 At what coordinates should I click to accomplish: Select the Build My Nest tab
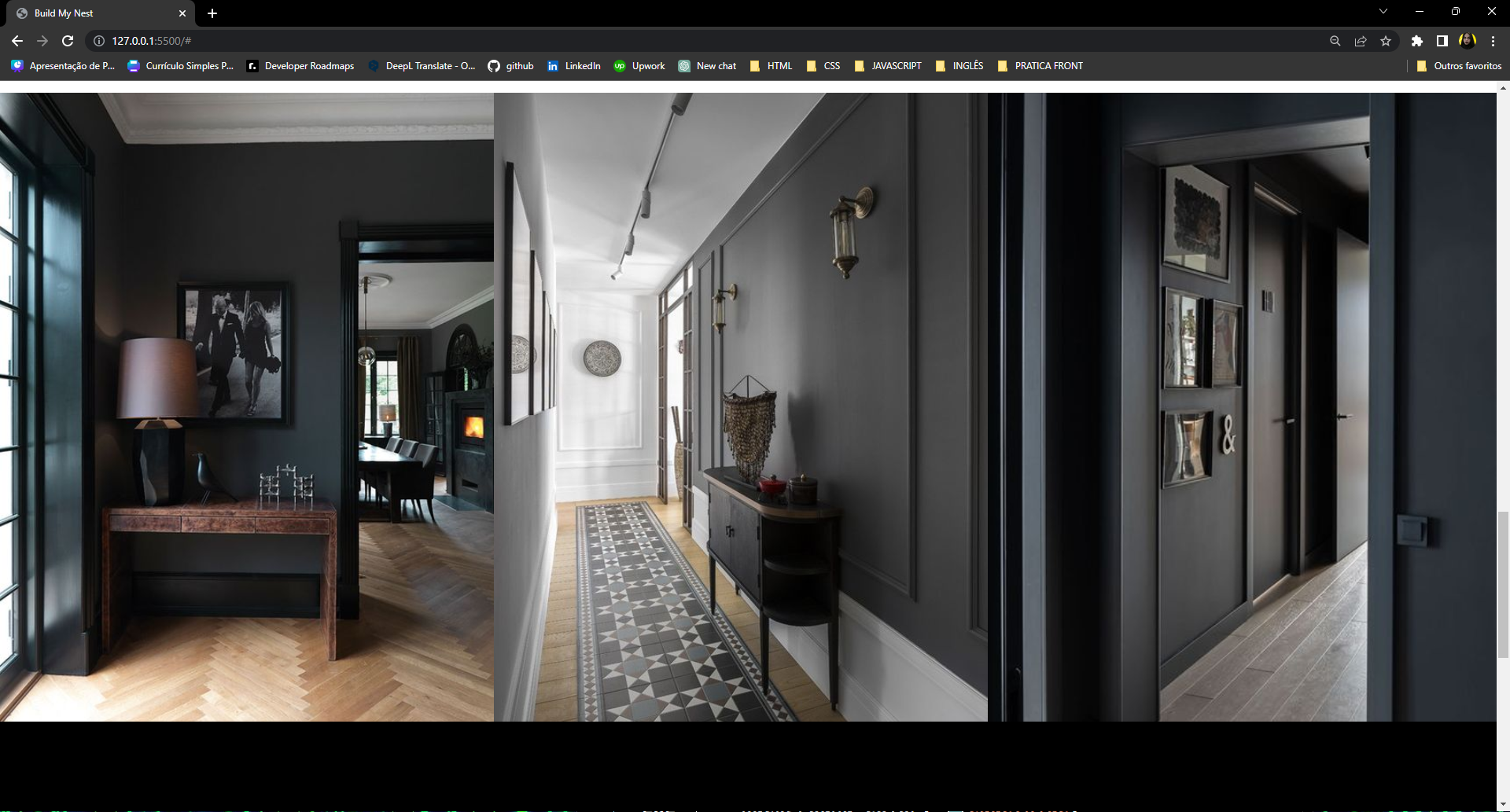click(x=101, y=13)
